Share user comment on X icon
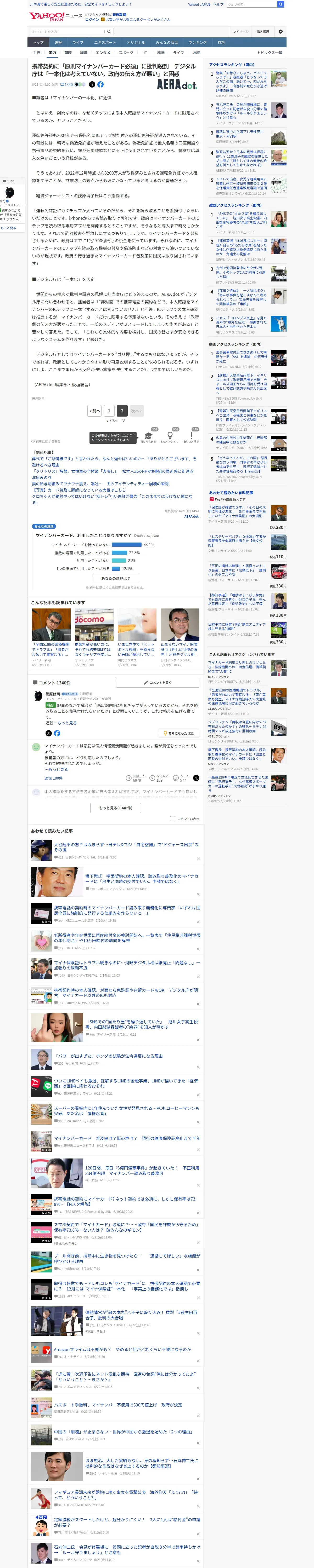 click(196, 778)
